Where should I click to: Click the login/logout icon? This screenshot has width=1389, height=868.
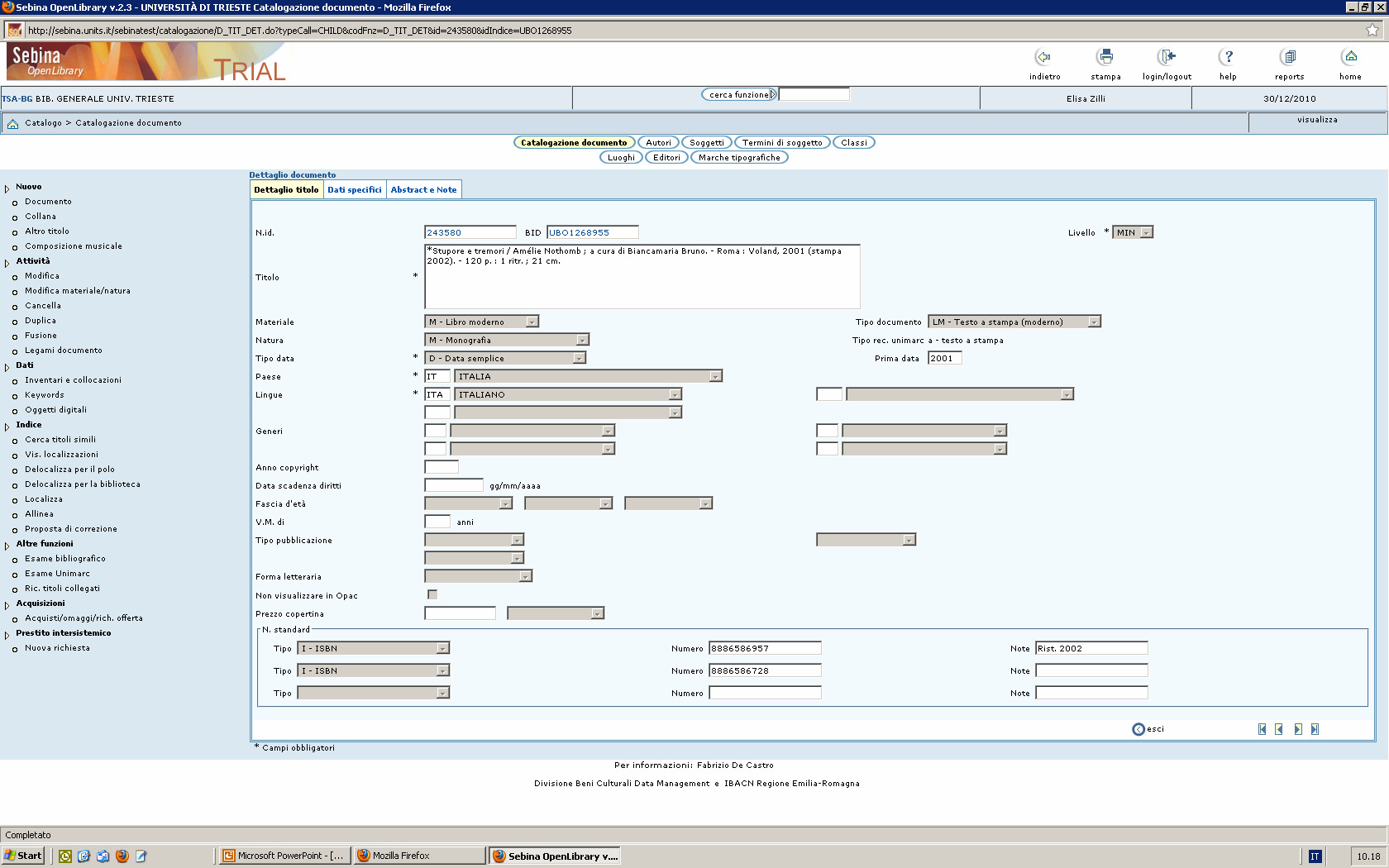(1167, 57)
